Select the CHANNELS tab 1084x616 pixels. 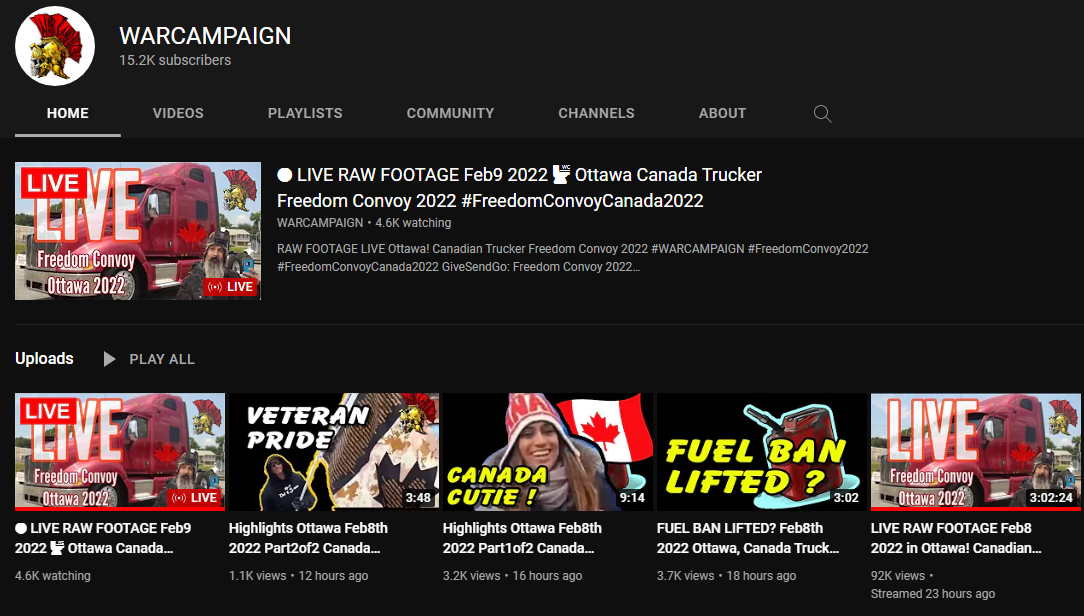[596, 113]
